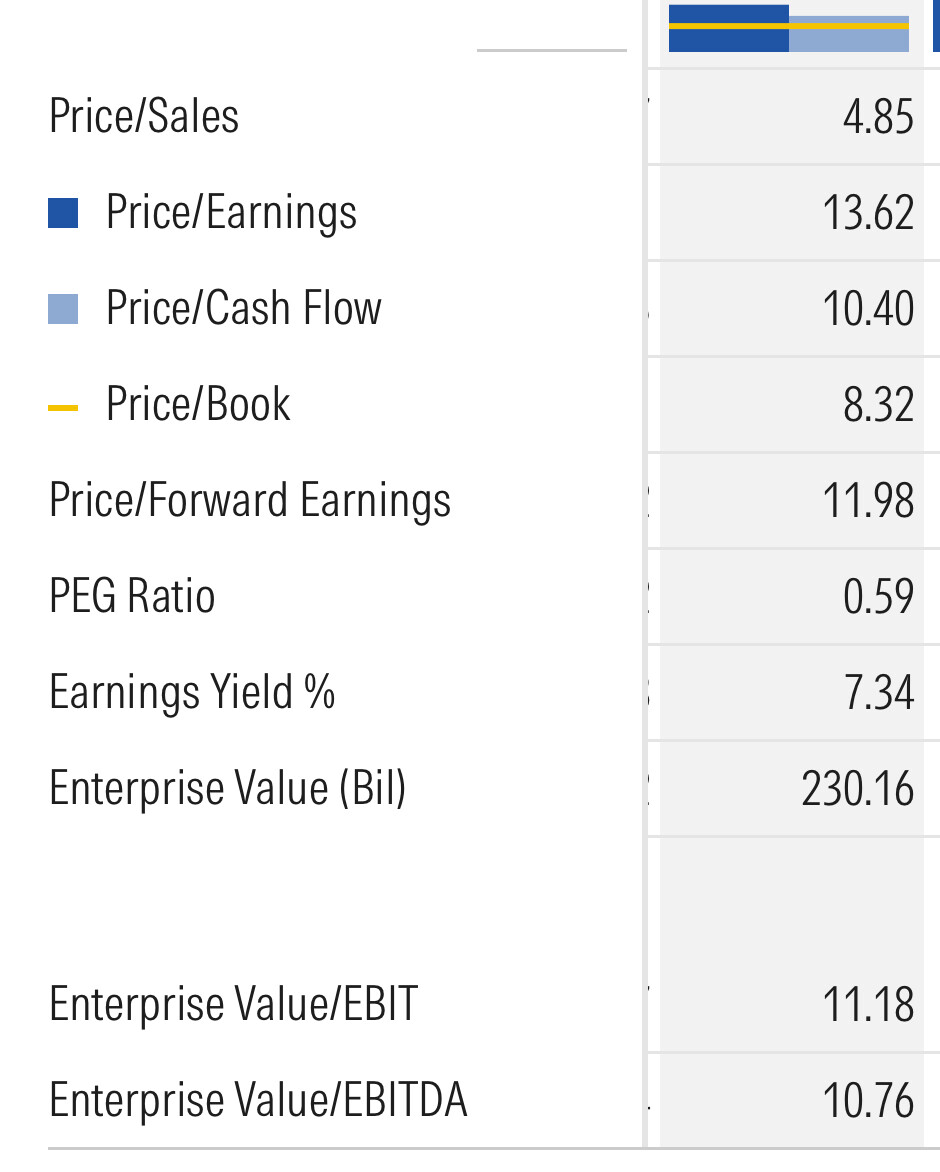Select the Price/Earnings row label

coord(231,213)
